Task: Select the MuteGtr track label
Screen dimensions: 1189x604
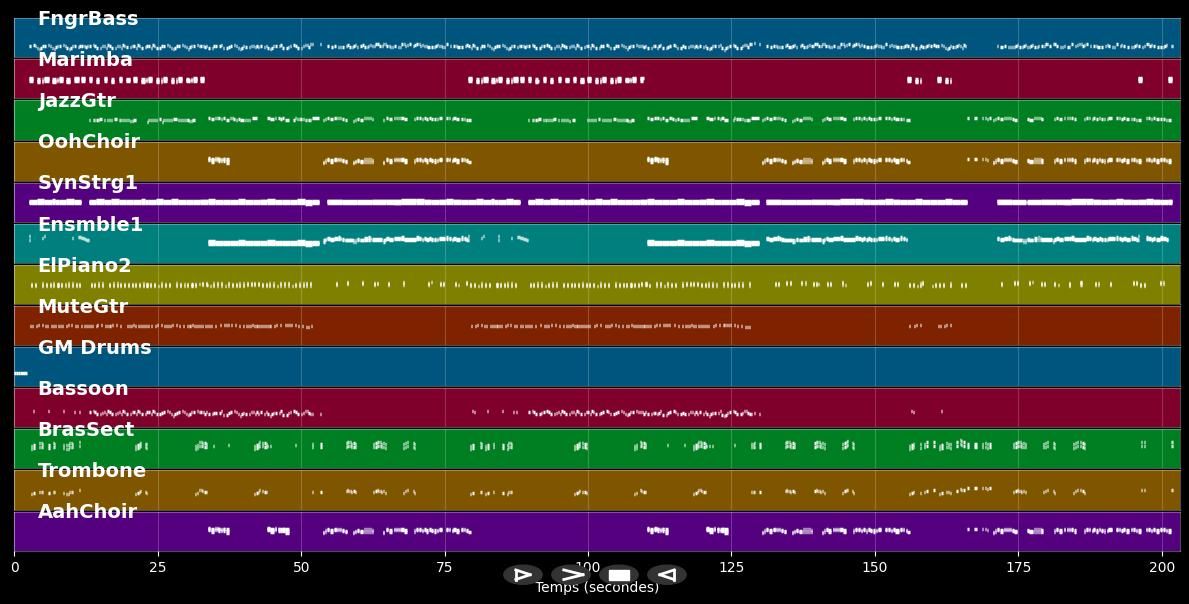Action: click(83, 307)
